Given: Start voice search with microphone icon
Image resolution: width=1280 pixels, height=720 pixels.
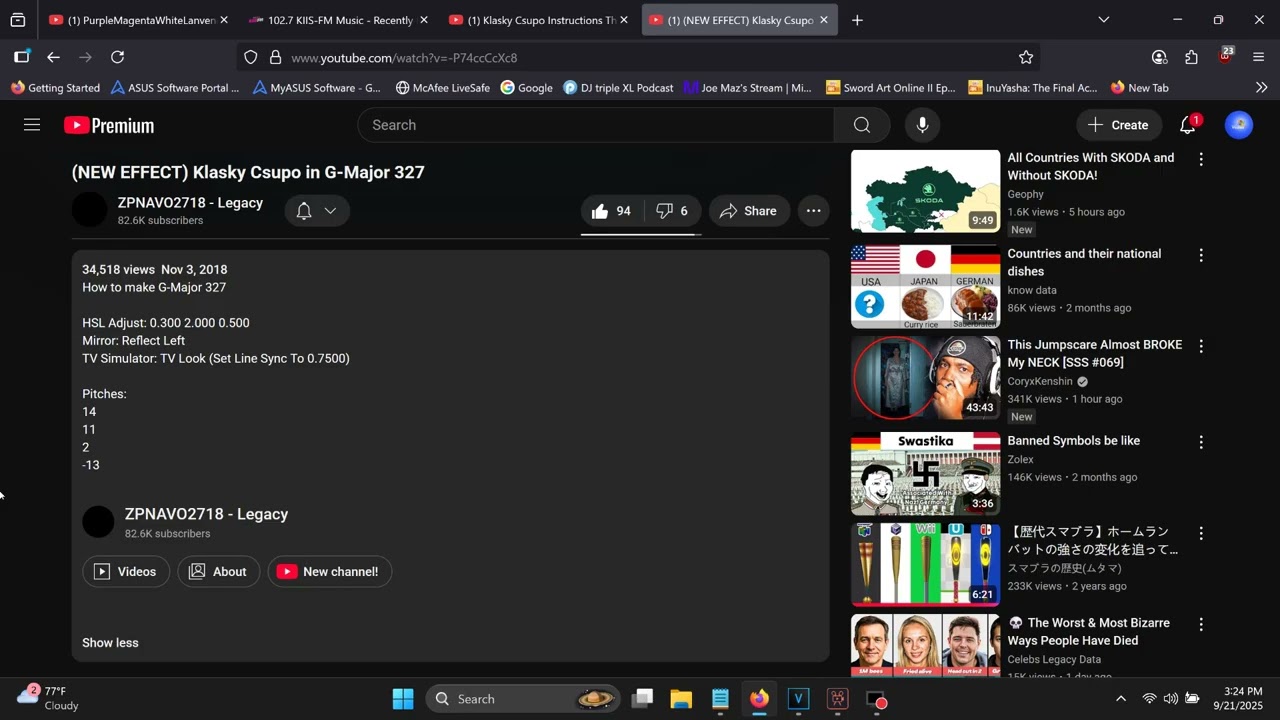Looking at the screenshot, I should [x=922, y=125].
